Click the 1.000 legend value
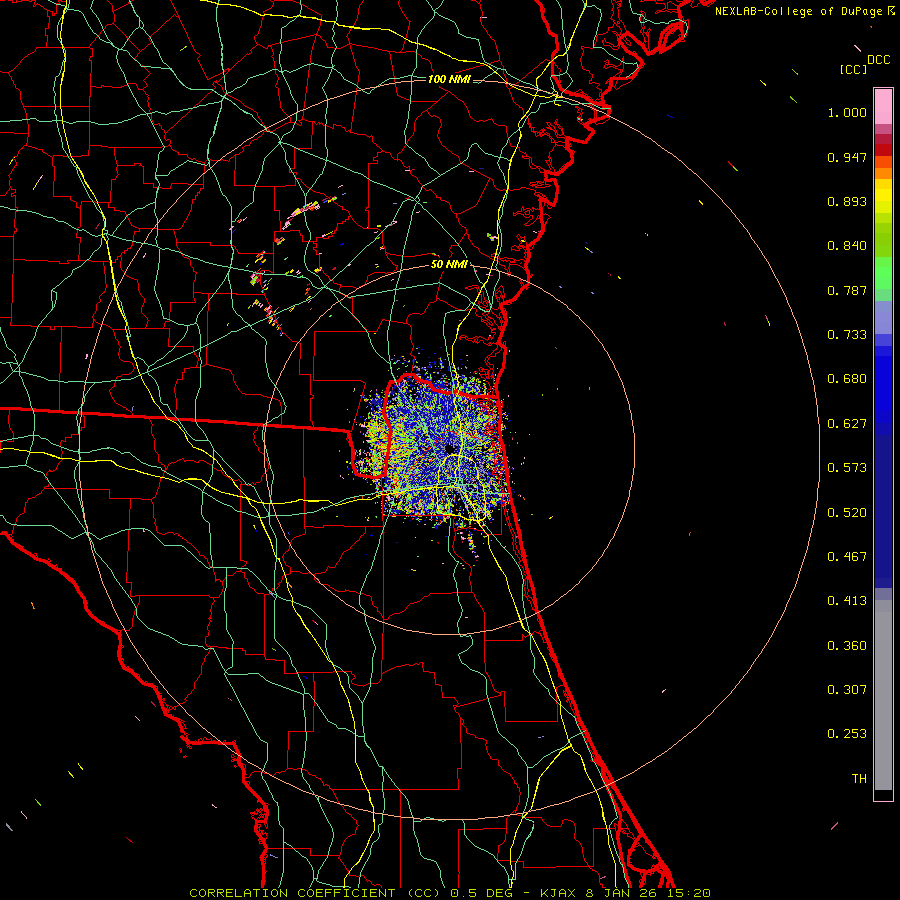Image resolution: width=900 pixels, height=900 pixels. [847, 112]
